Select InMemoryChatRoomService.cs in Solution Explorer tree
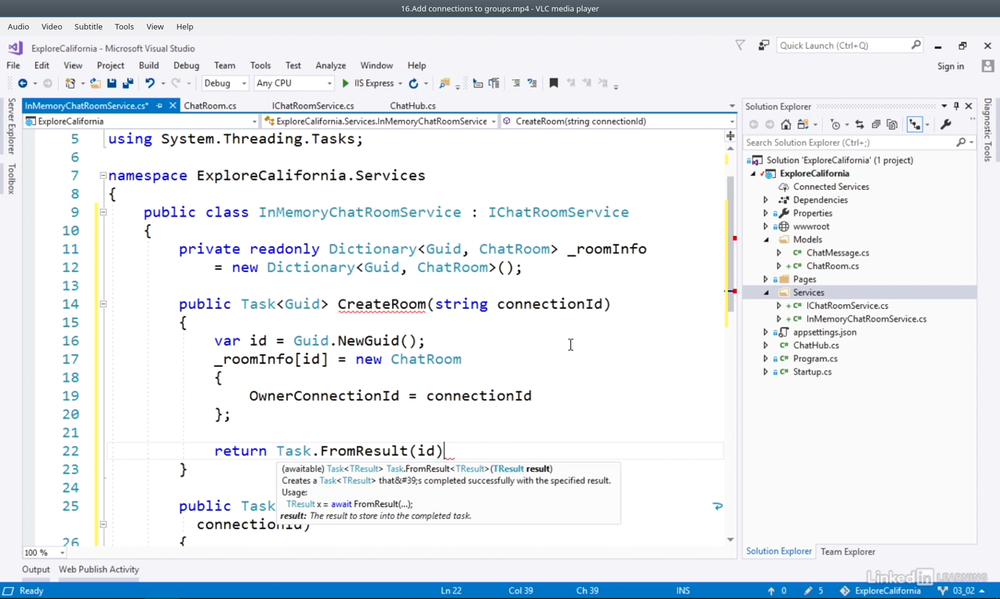The height and width of the screenshot is (599, 1000). pyautogui.click(x=866, y=319)
